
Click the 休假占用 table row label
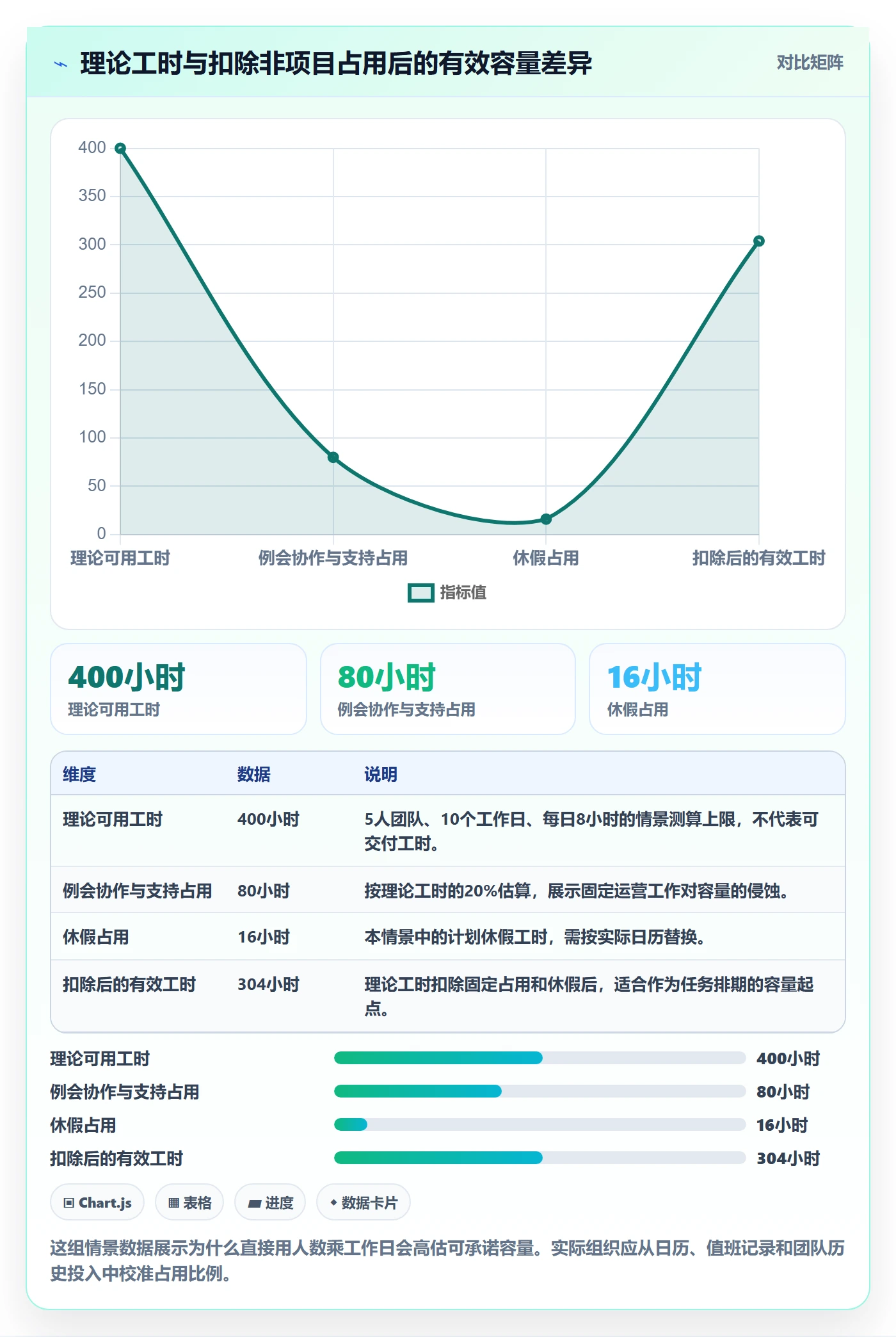(96, 937)
